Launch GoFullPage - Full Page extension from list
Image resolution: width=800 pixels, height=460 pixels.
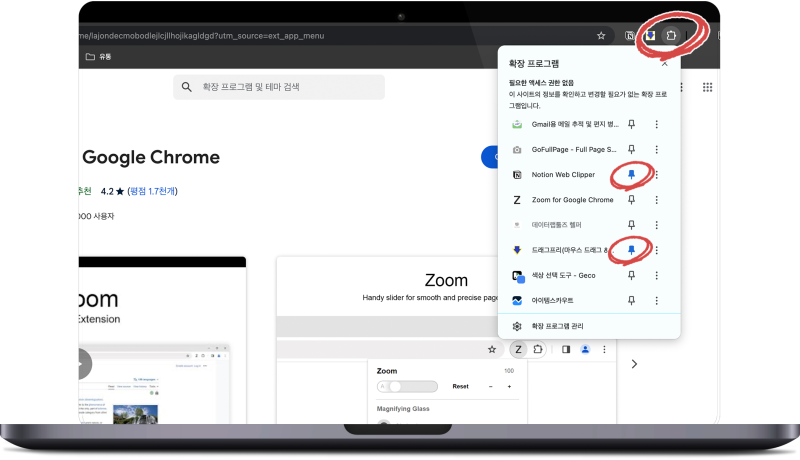[x=565, y=149]
